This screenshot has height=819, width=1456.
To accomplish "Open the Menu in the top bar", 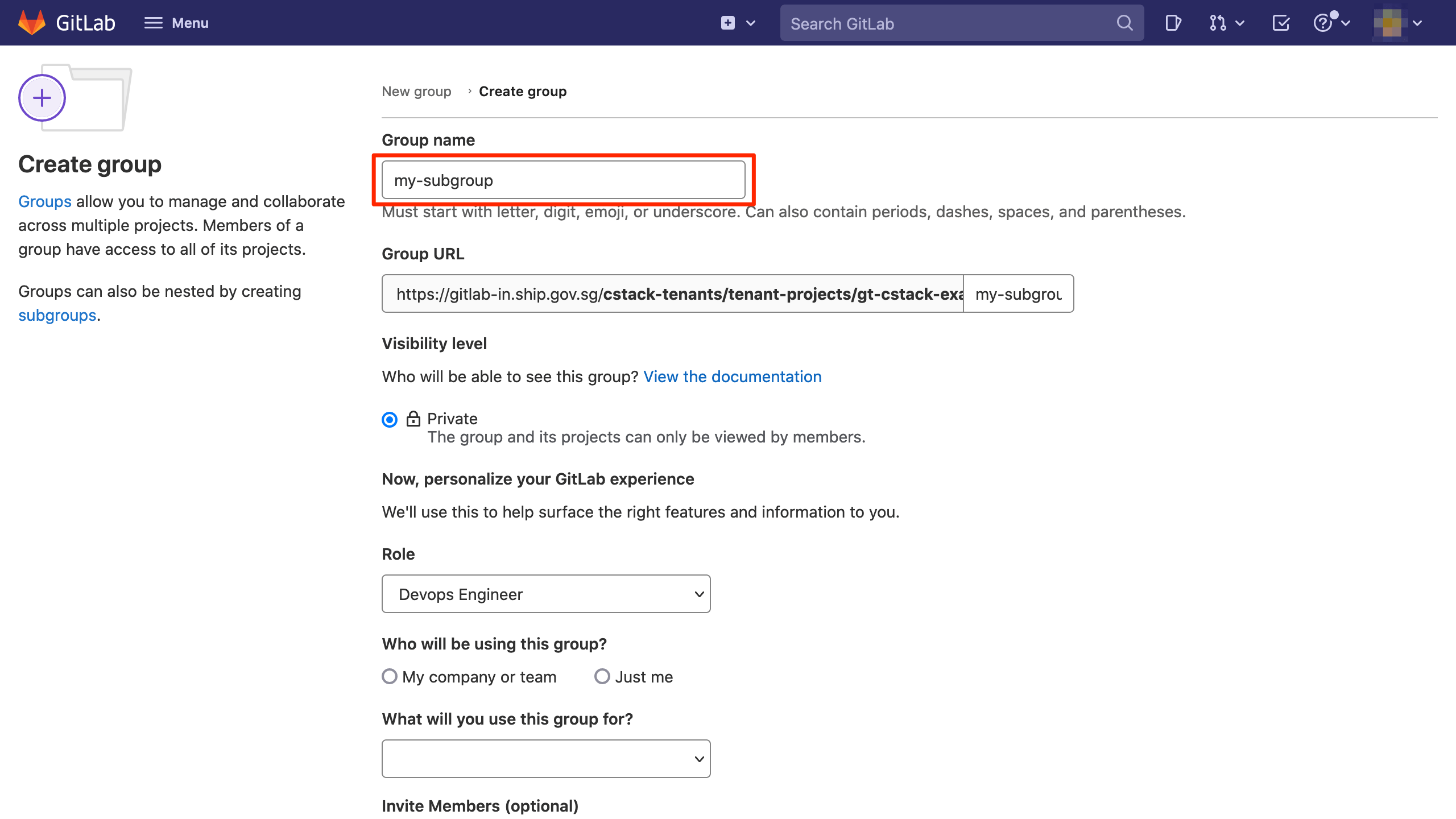I will point(176,23).
